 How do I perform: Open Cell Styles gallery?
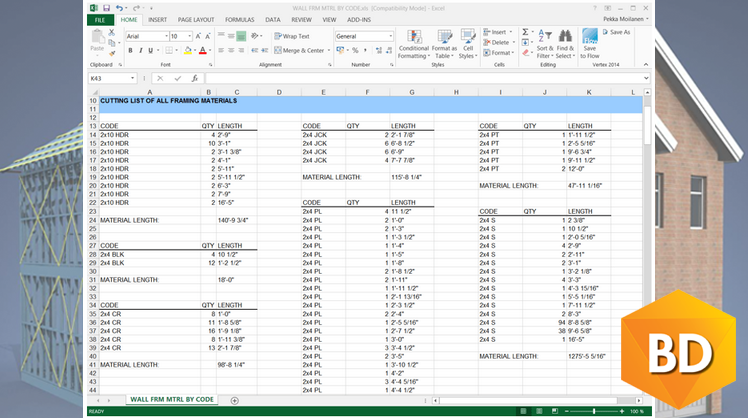click(468, 44)
